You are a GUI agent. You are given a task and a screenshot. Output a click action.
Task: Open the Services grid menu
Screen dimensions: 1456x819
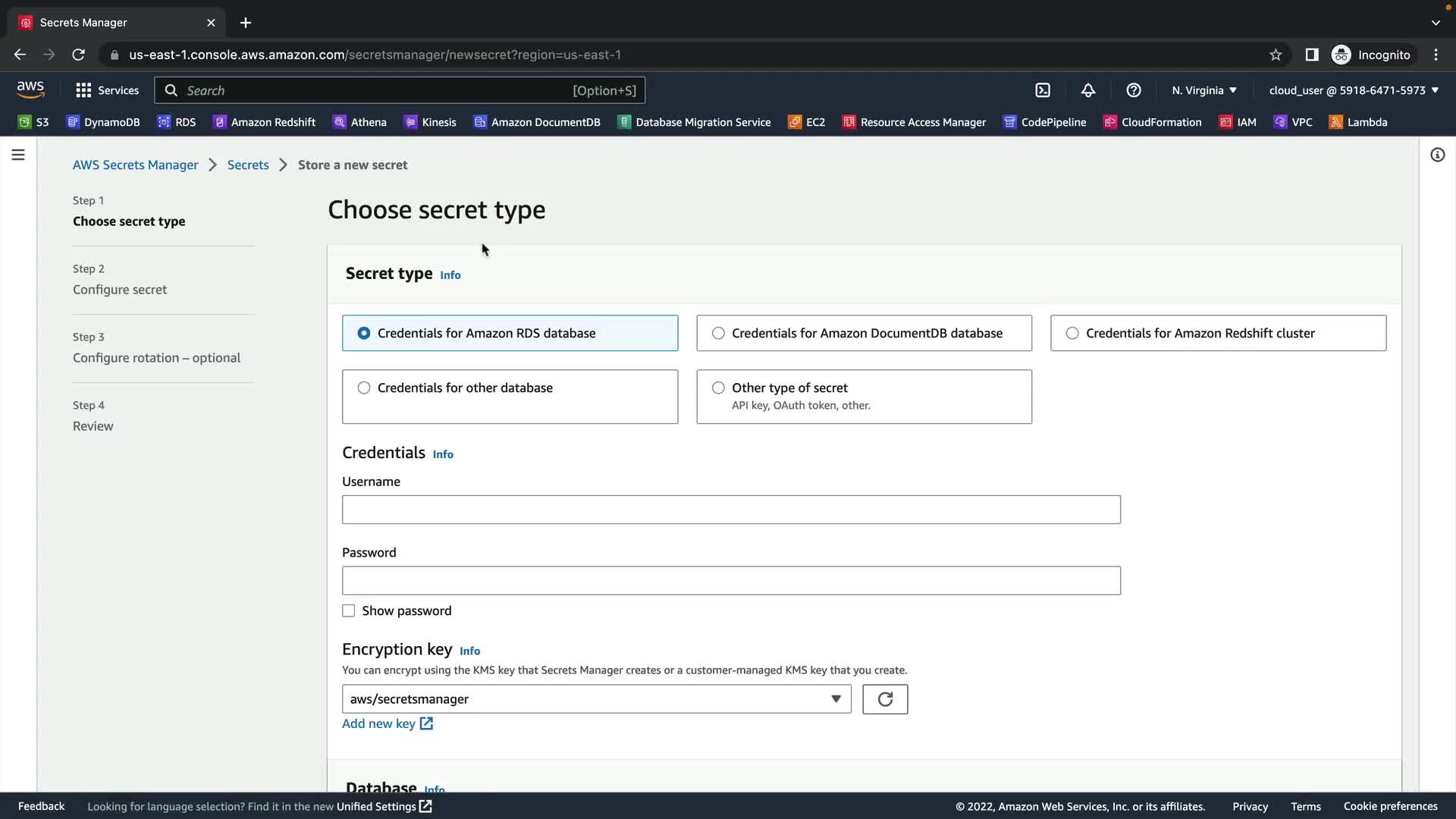(x=107, y=90)
